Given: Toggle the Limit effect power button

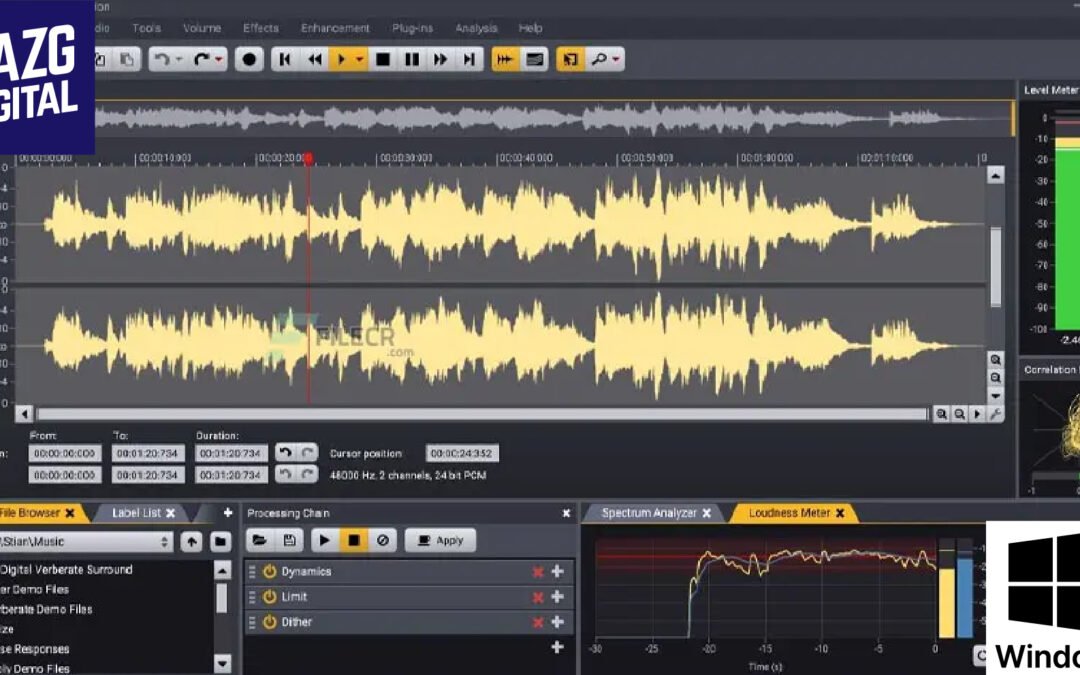Looking at the screenshot, I should click(269, 596).
